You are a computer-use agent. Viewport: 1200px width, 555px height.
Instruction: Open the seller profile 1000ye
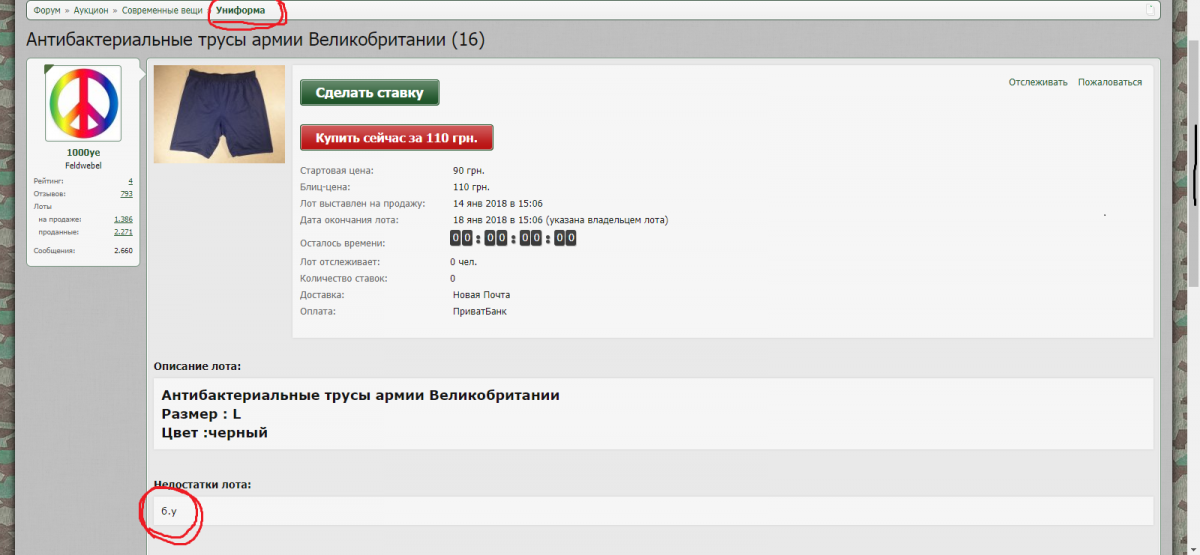83,152
